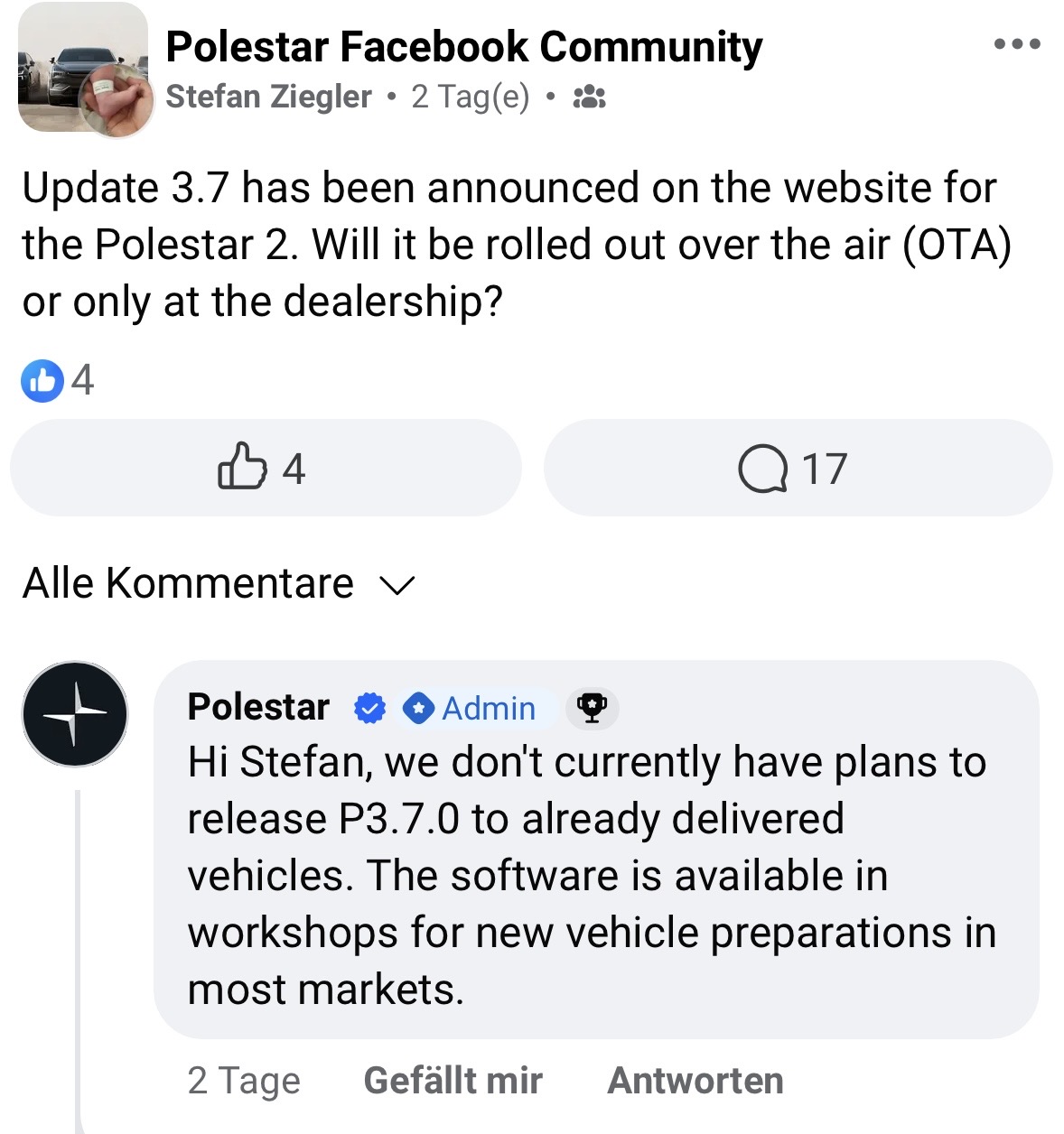
Task: Click the "2 Tage" comment timestamp
Action: pyautogui.click(x=244, y=1080)
